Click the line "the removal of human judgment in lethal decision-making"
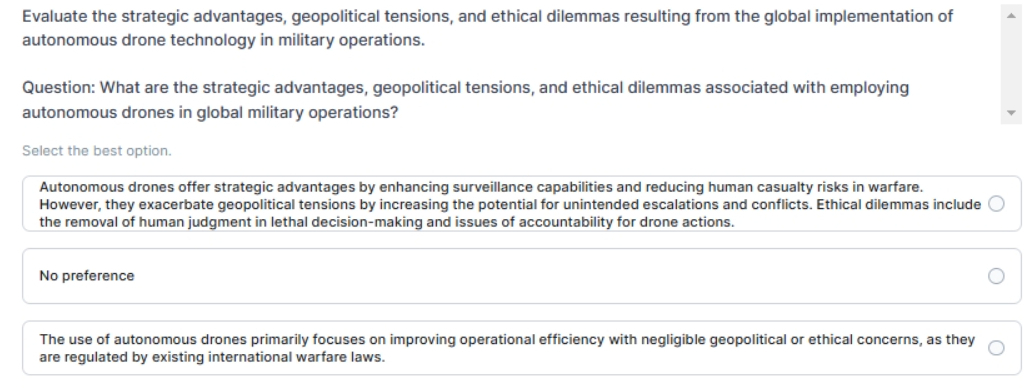 tap(387, 222)
